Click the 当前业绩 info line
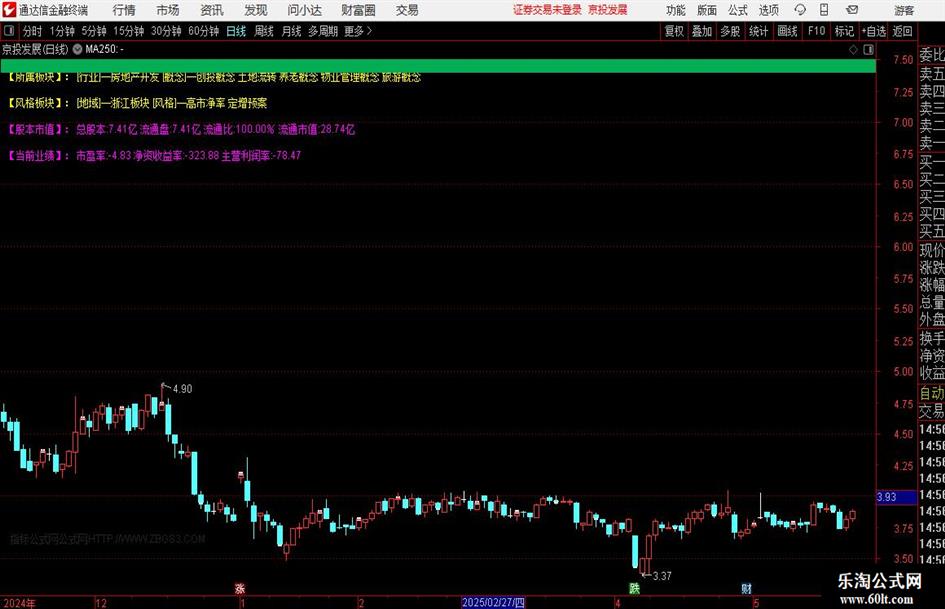The width and height of the screenshot is (945, 609). click(154, 156)
